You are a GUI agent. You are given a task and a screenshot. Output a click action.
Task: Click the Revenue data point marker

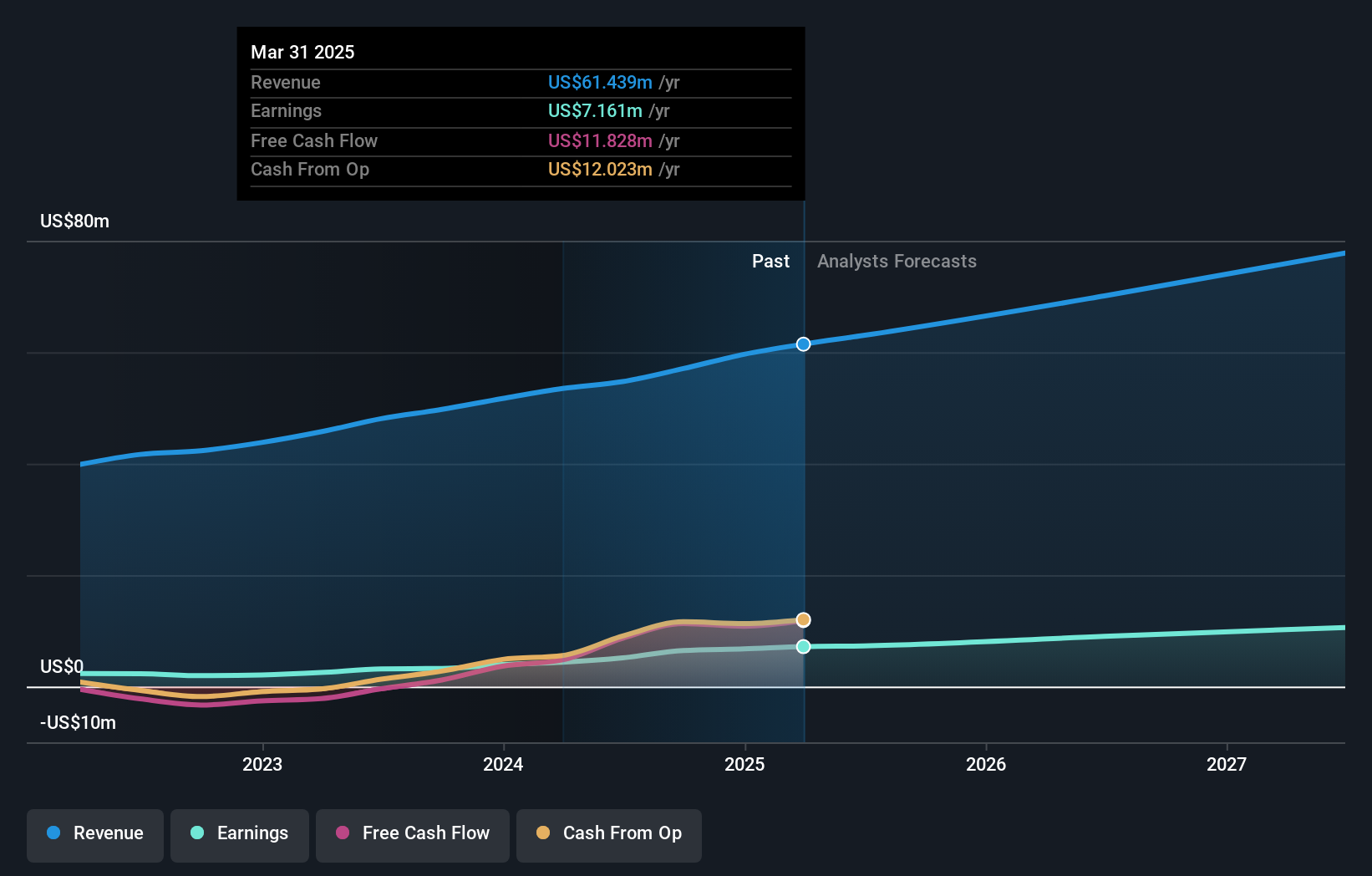pos(803,344)
